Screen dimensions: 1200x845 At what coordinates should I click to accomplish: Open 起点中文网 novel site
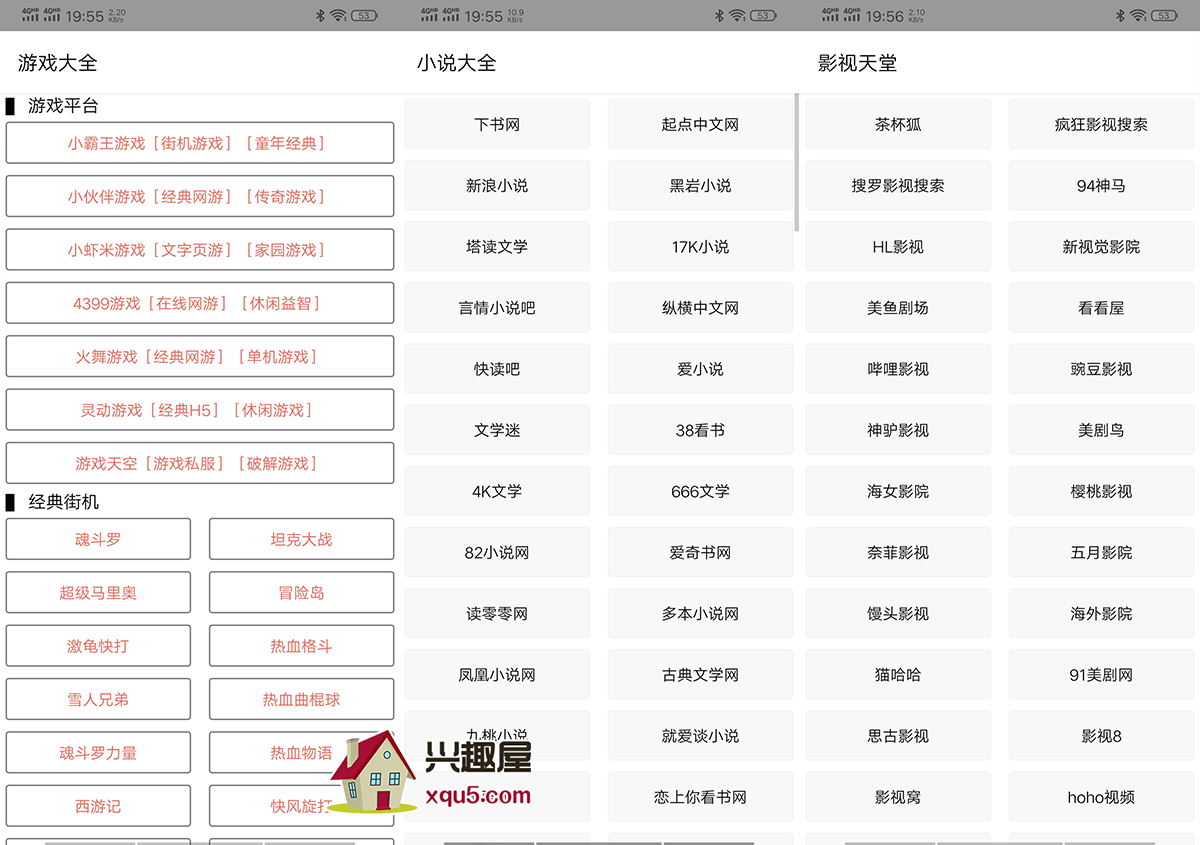click(700, 124)
